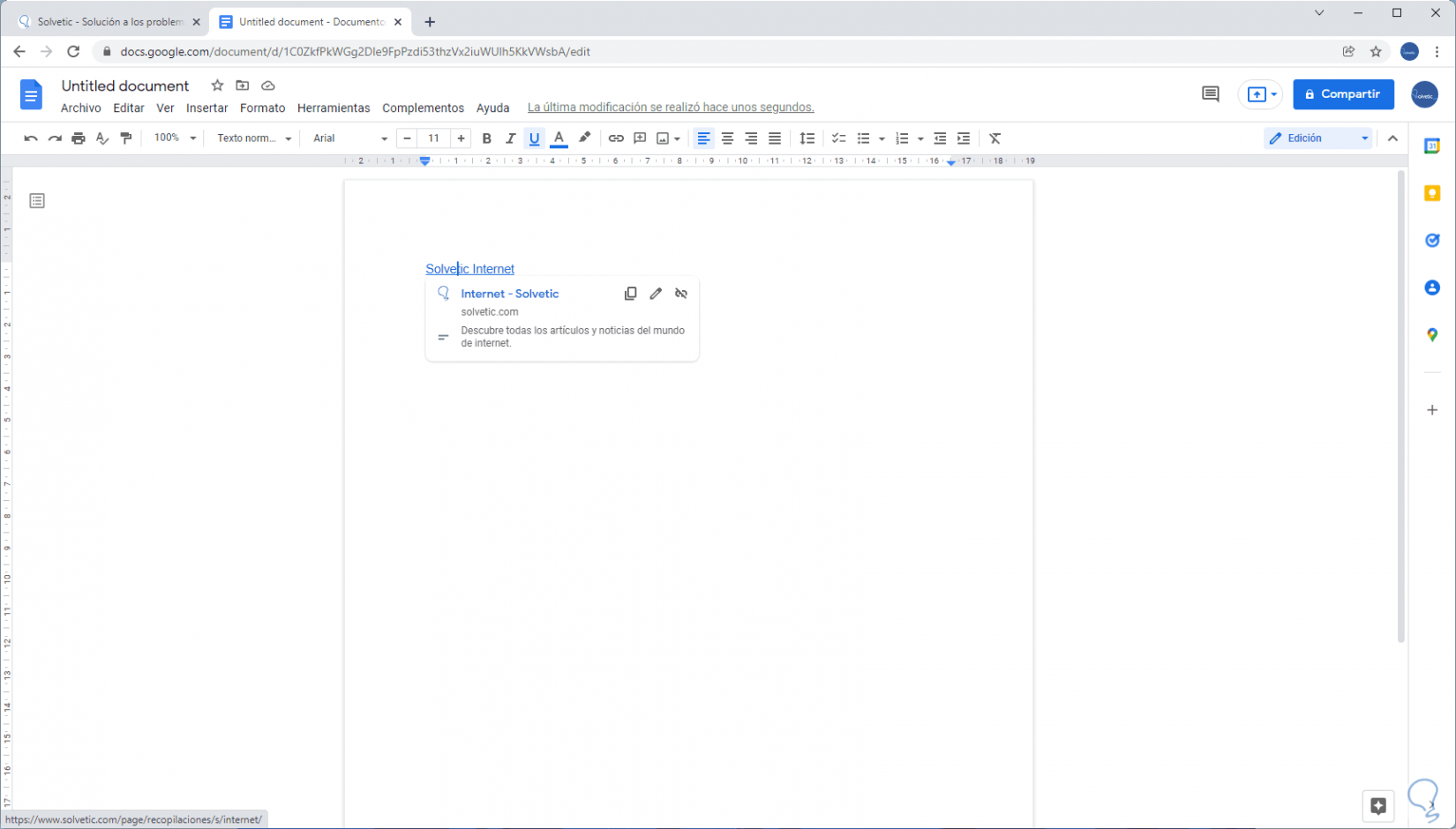Open the text color picker
Screen dimensions: 1456x829
559,138
